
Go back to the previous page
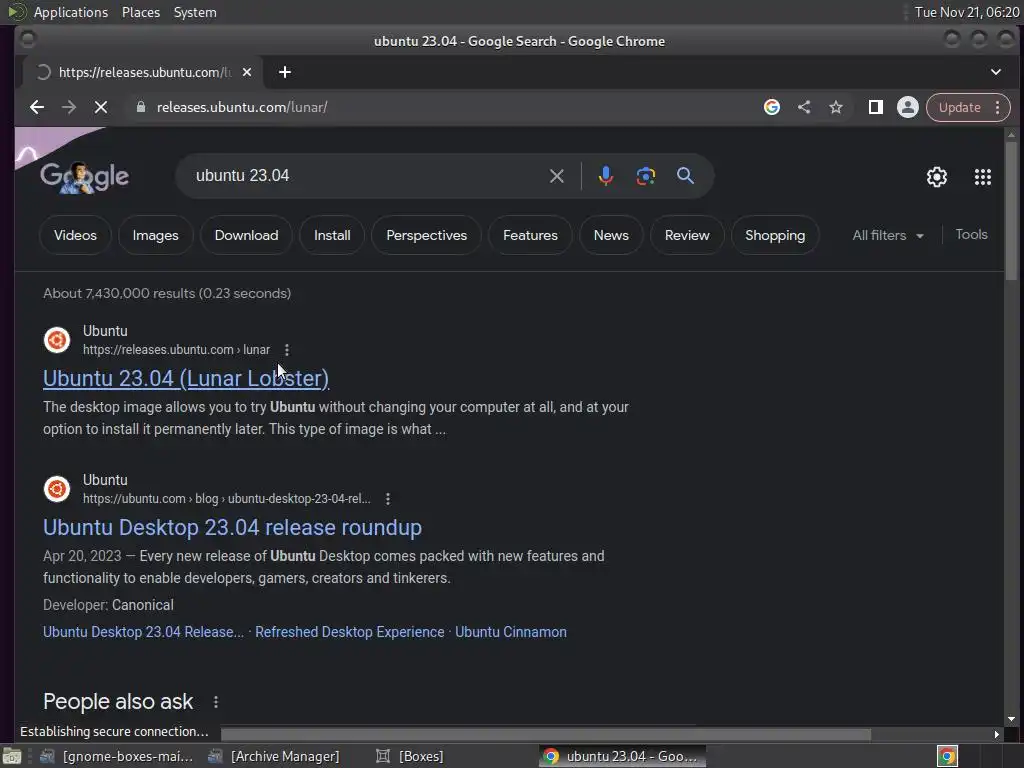pyautogui.click(x=37, y=107)
